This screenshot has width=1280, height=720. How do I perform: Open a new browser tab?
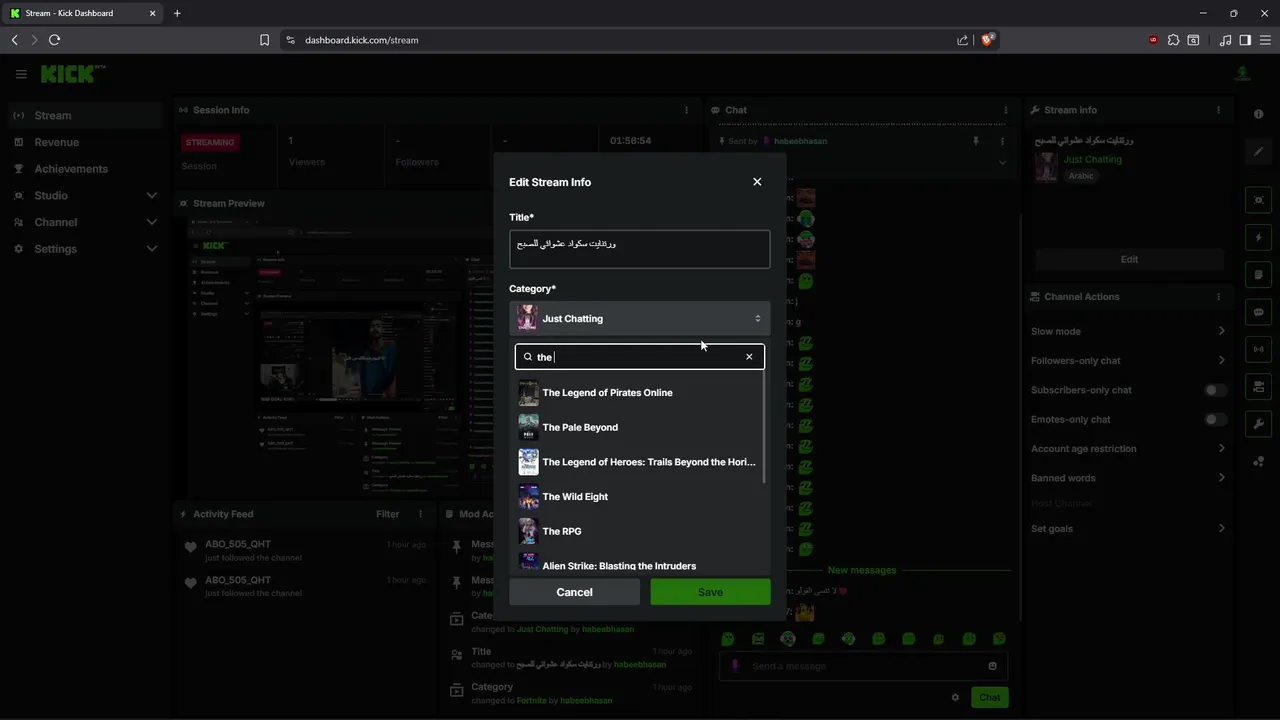click(177, 13)
